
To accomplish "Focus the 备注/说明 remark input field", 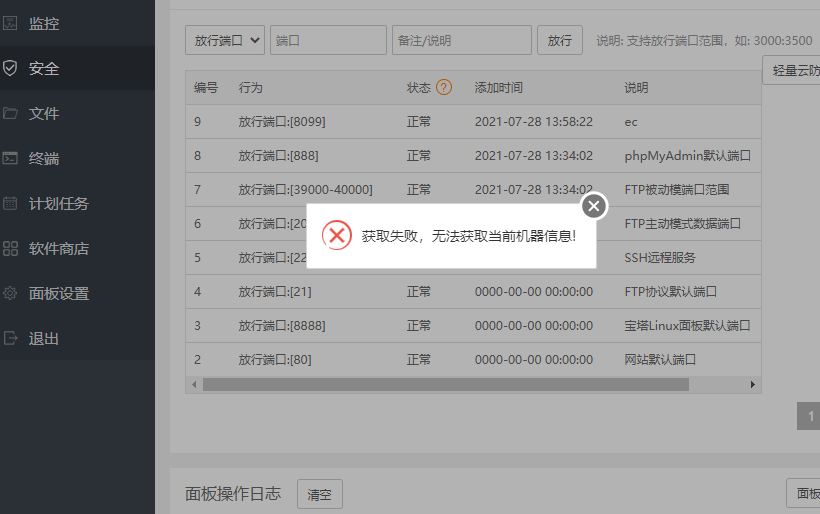I will click(462, 40).
